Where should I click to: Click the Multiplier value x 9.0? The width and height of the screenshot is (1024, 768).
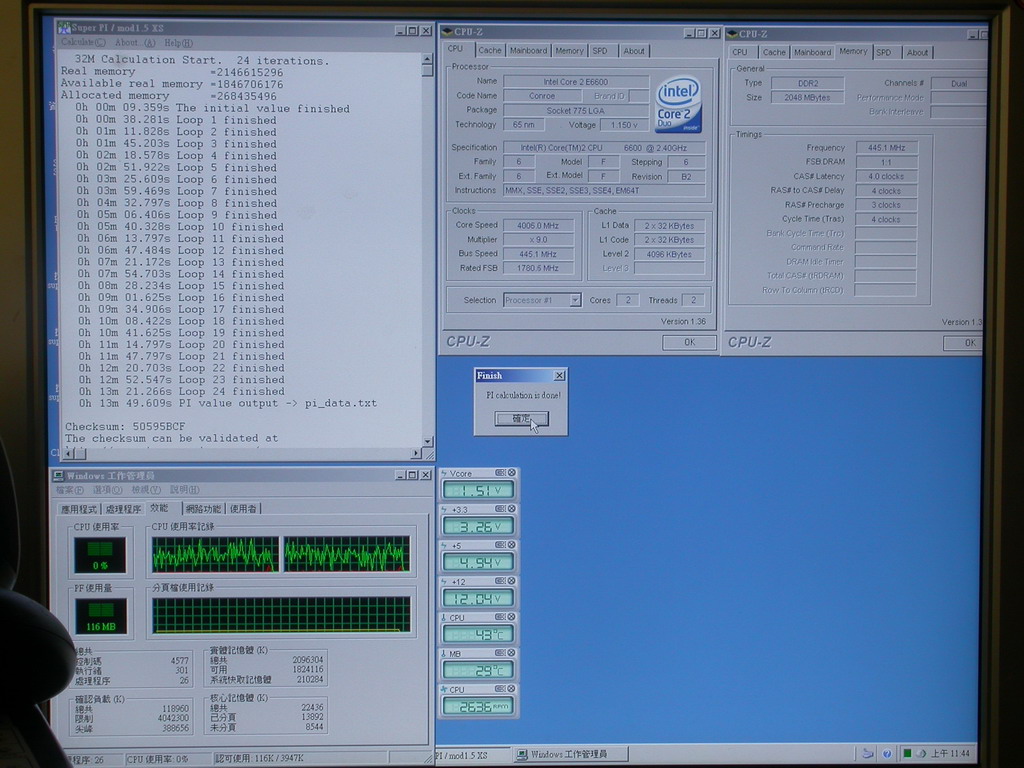pyautogui.click(x=538, y=240)
